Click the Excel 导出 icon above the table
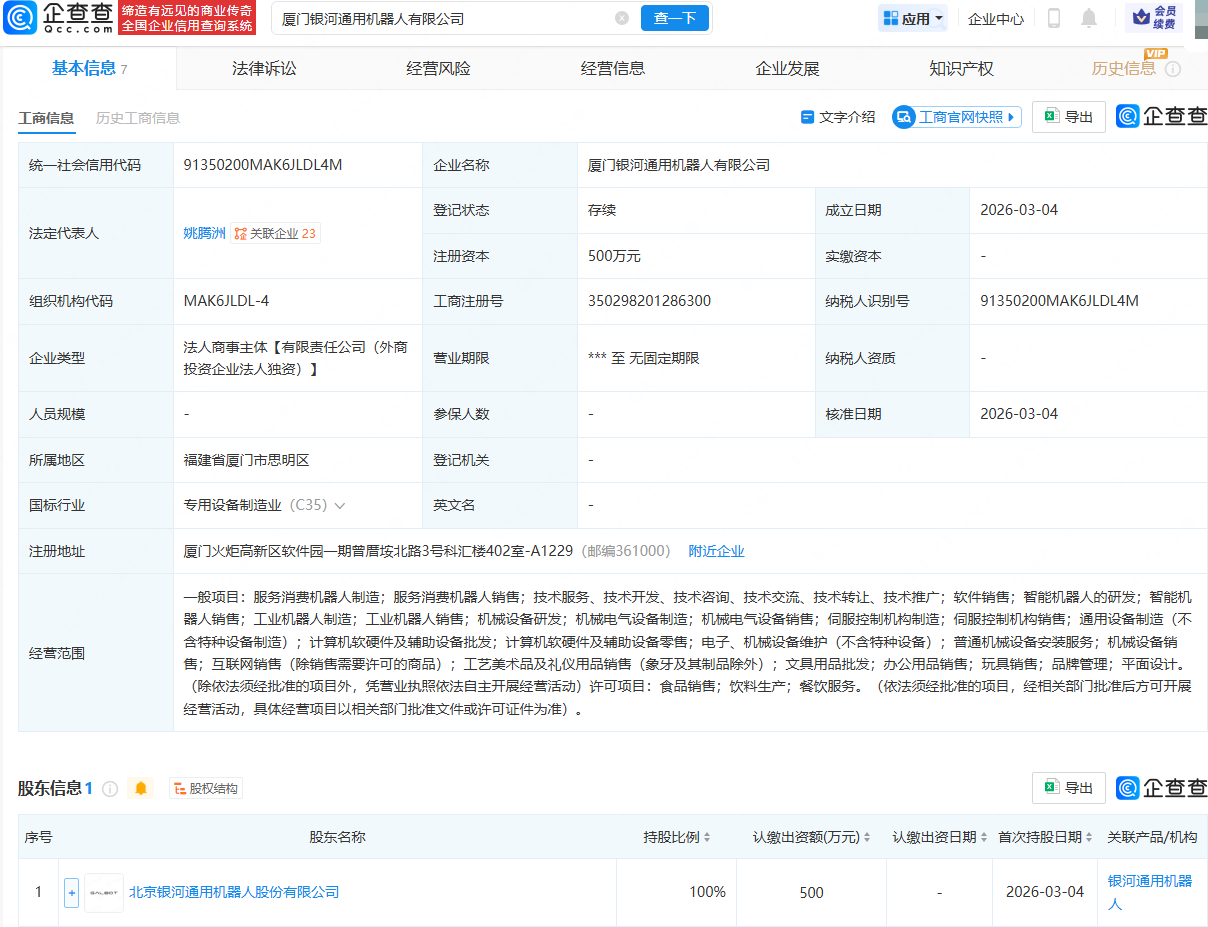The height and width of the screenshot is (927, 1208). click(1051, 117)
